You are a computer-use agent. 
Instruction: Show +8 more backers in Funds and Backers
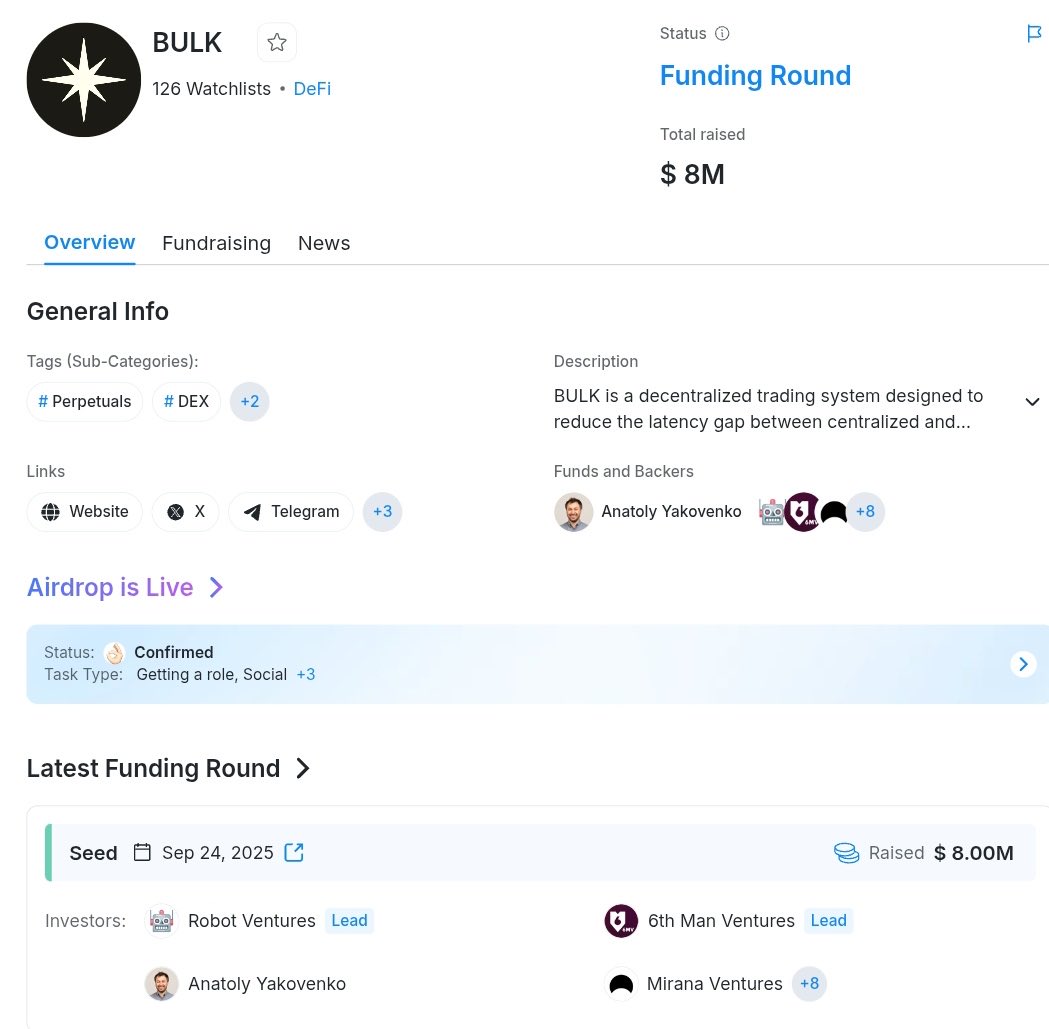tap(865, 512)
